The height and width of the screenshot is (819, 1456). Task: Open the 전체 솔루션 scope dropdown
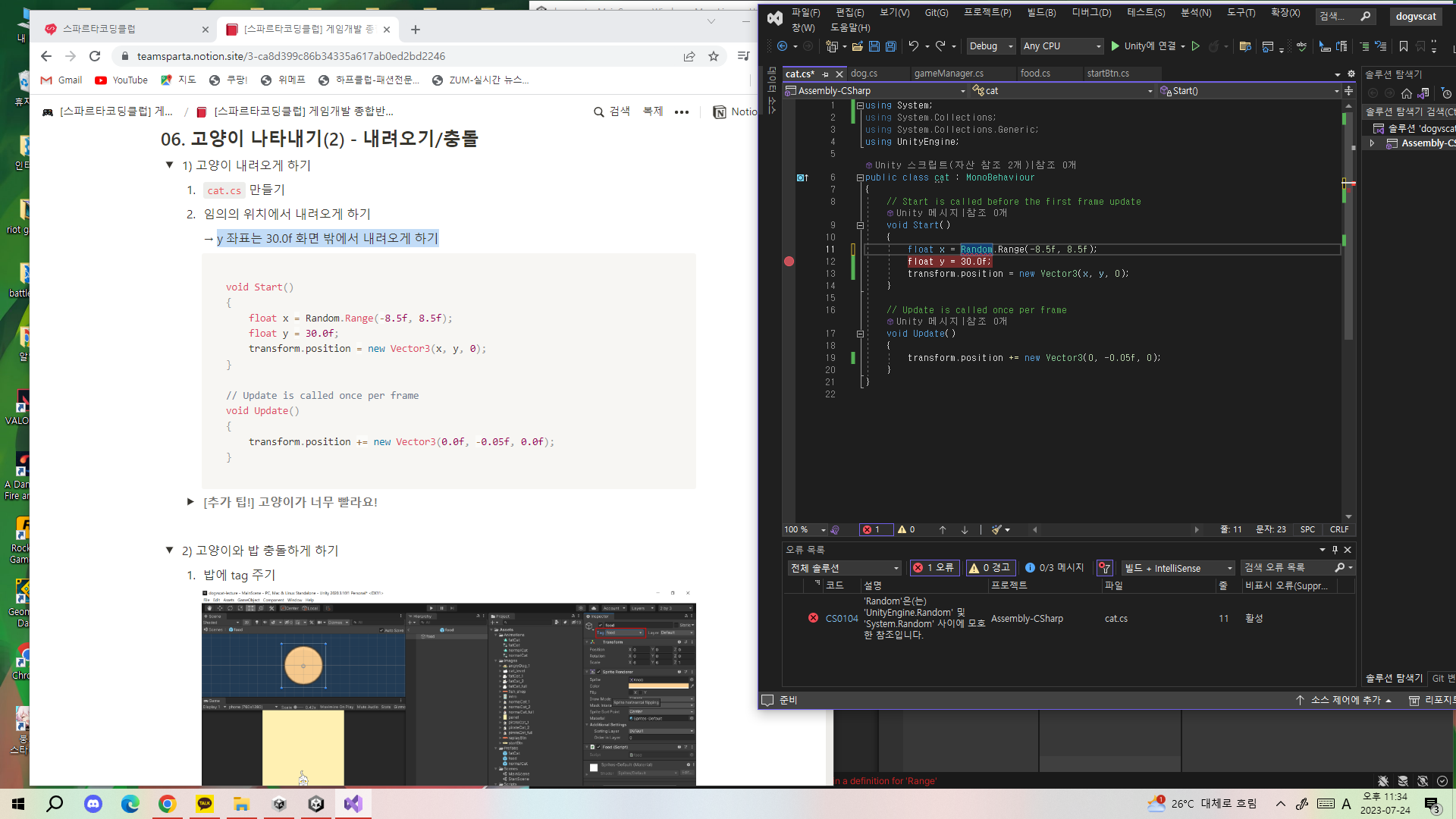point(844,568)
